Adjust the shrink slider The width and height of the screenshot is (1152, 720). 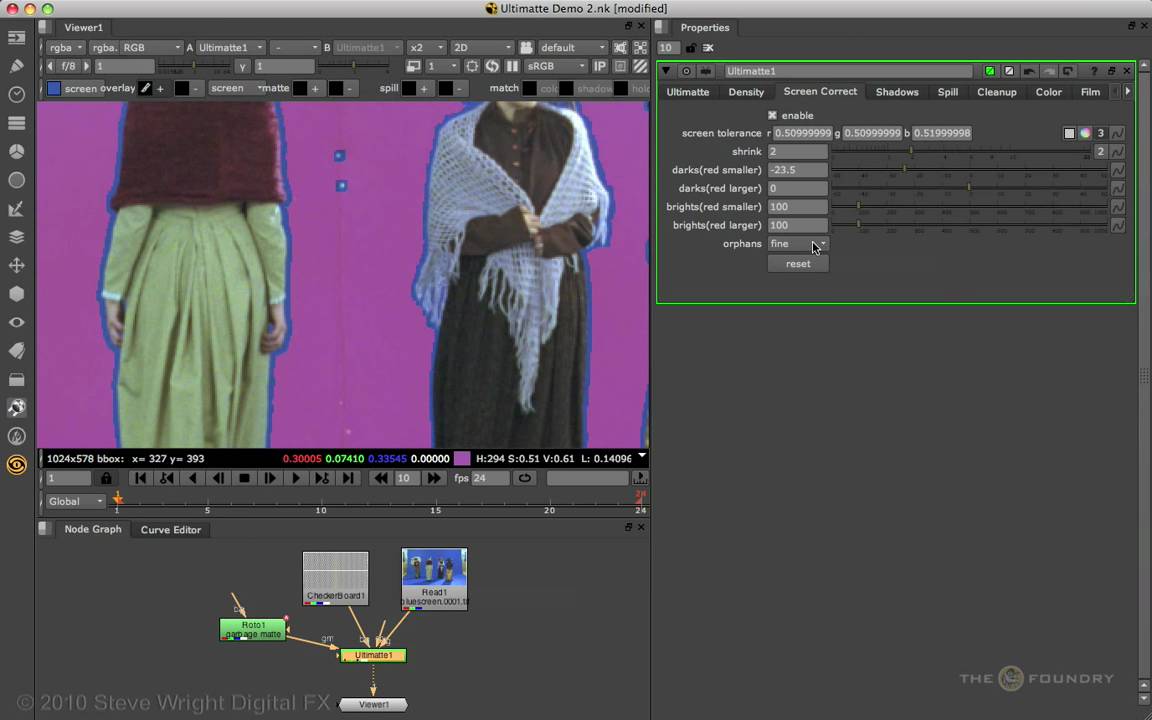tap(960, 151)
